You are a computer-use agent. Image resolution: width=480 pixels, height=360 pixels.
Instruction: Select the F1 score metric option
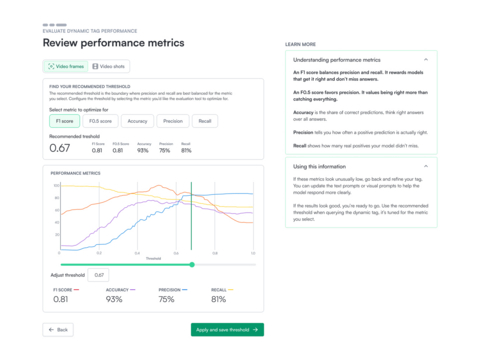click(65, 121)
